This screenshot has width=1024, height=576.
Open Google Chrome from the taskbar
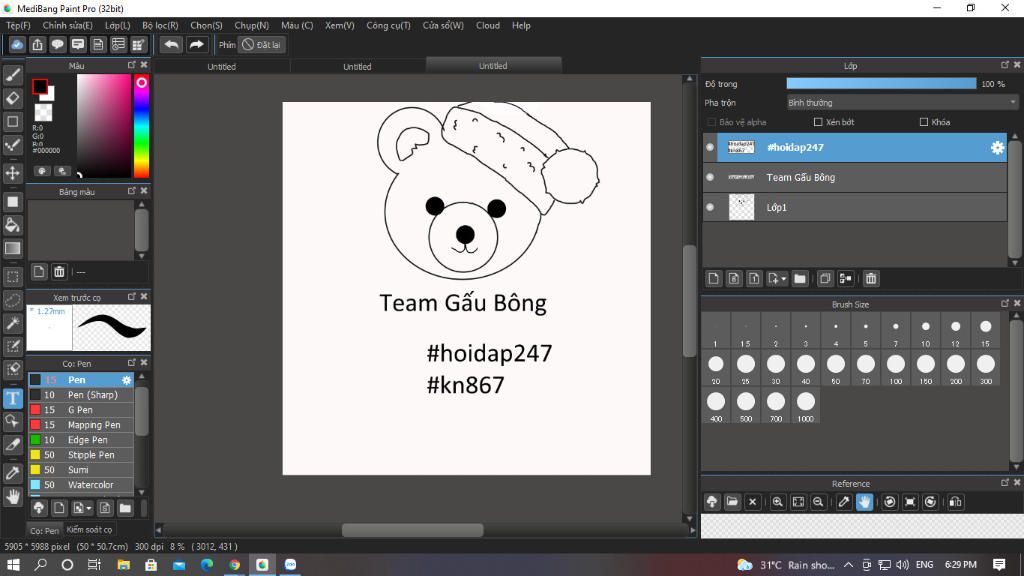[234, 565]
